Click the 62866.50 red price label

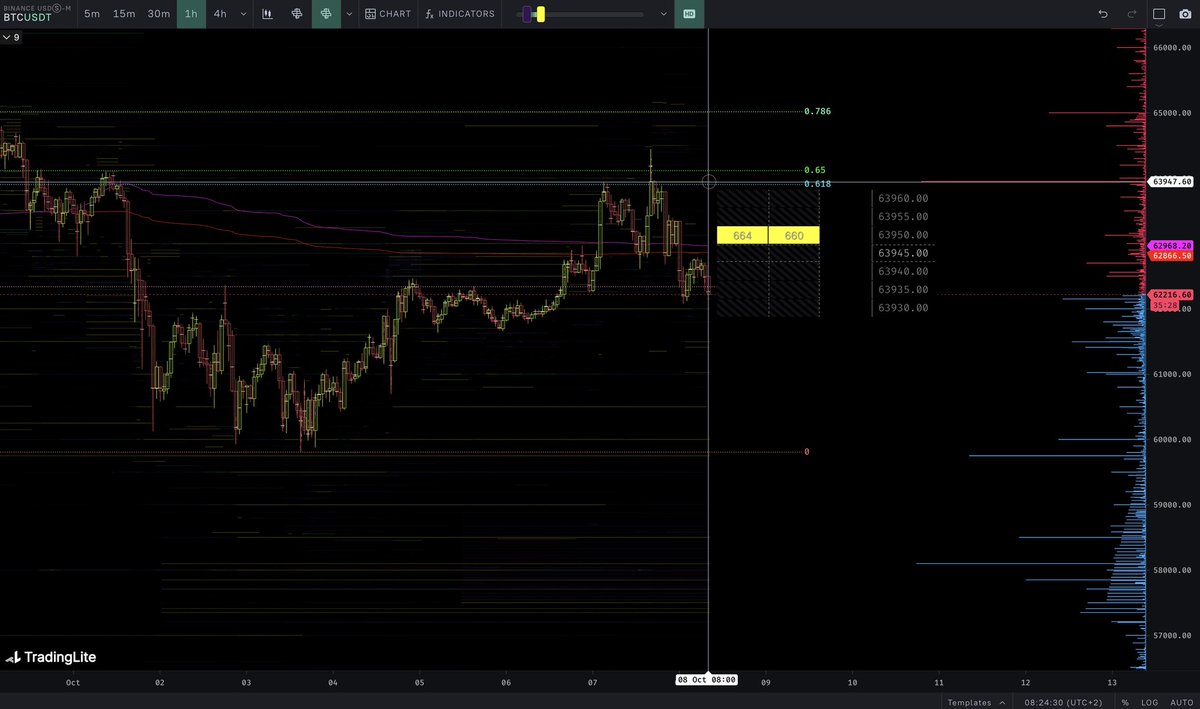click(x=1171, y=256)
